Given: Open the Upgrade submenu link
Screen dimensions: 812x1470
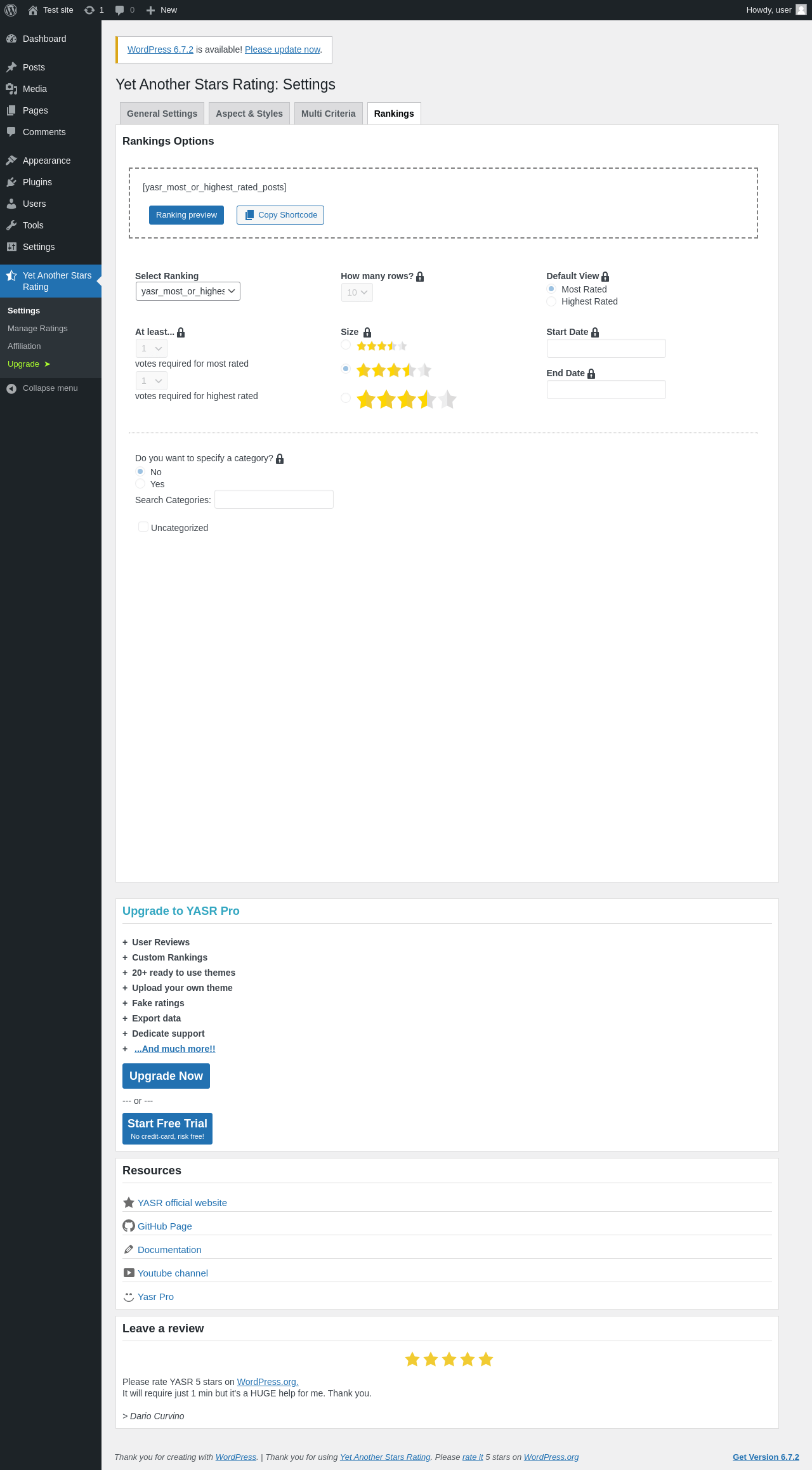Looking at the screenshot, I should [29, 364].
